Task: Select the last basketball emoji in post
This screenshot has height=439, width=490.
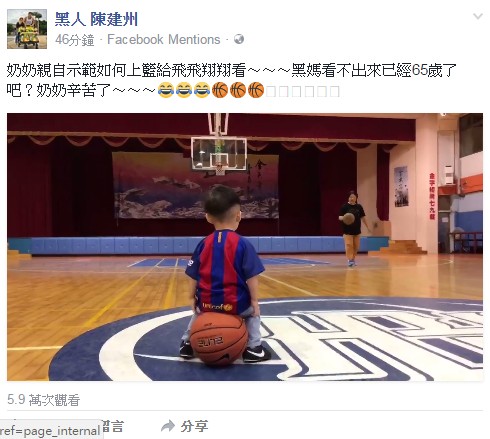Action: click(256, 91)
